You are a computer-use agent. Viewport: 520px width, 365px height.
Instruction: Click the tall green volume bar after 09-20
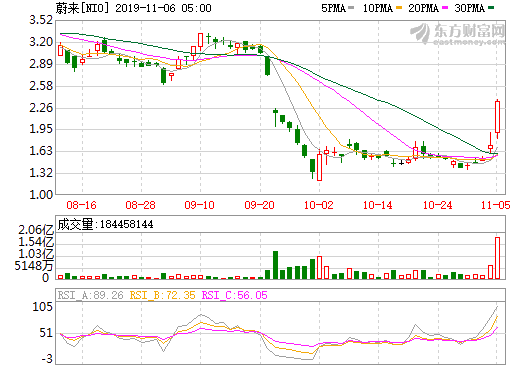(275, 265)
